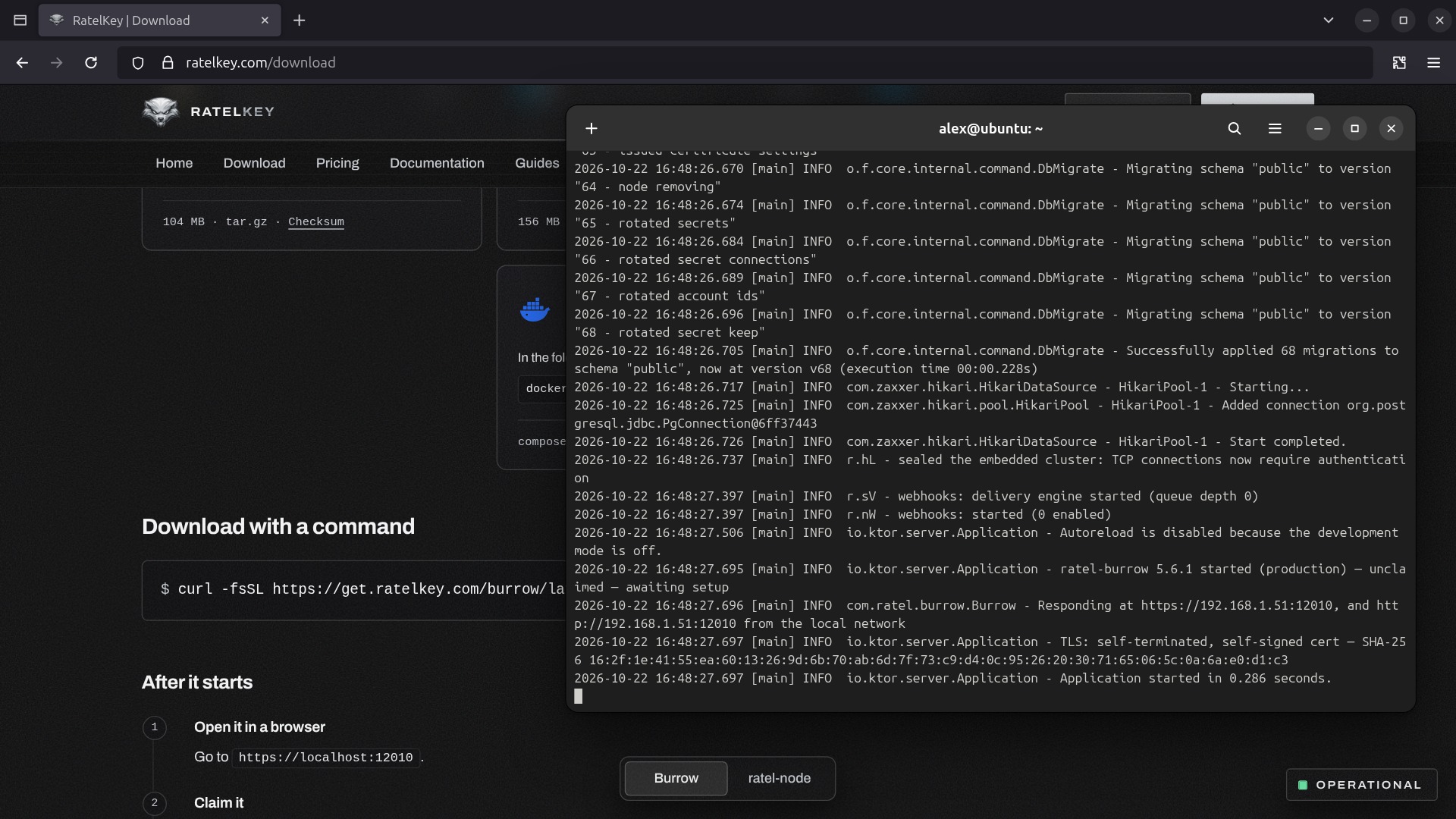
Task: Go to the Home nav item
Action: pos(174,163)
